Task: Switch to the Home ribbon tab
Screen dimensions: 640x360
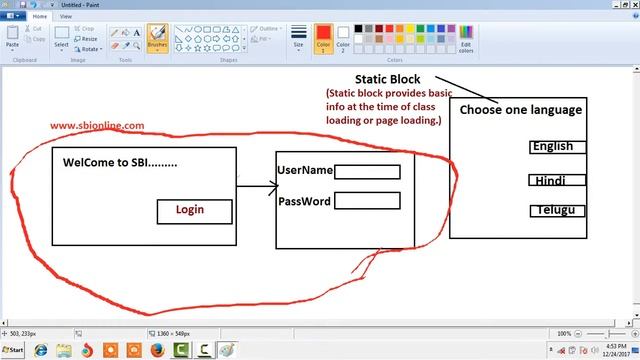Action: pos(40,16)
